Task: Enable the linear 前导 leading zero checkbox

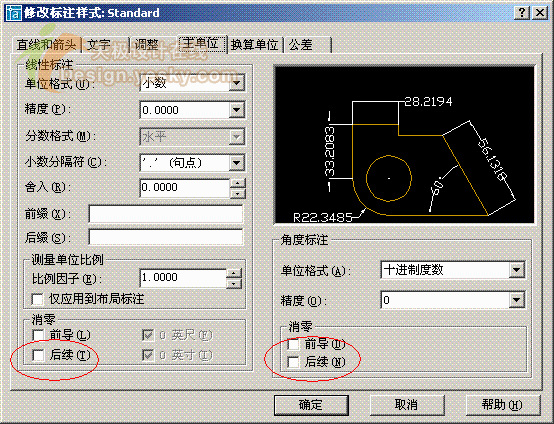Action: click(x=38, y=335)
